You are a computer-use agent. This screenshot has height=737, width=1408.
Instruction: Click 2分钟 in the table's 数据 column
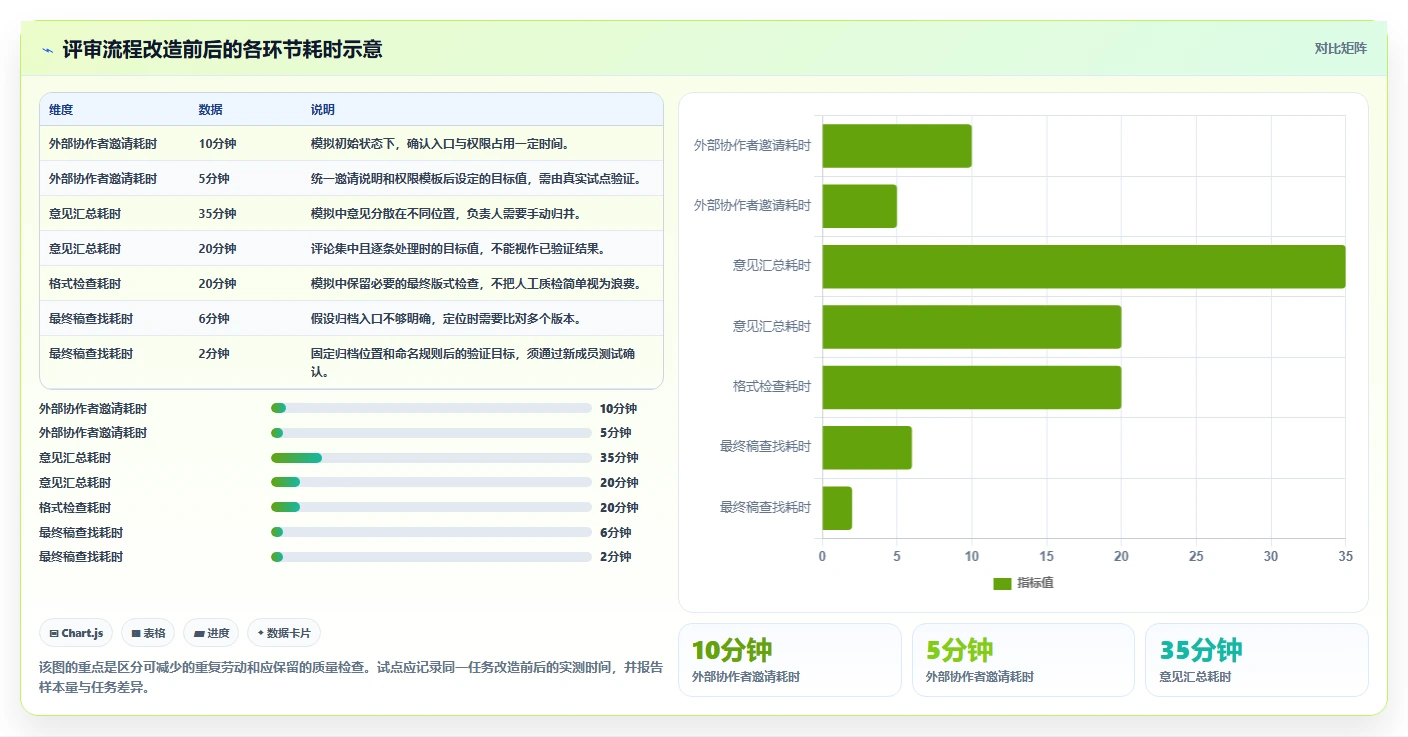point(213,353)
